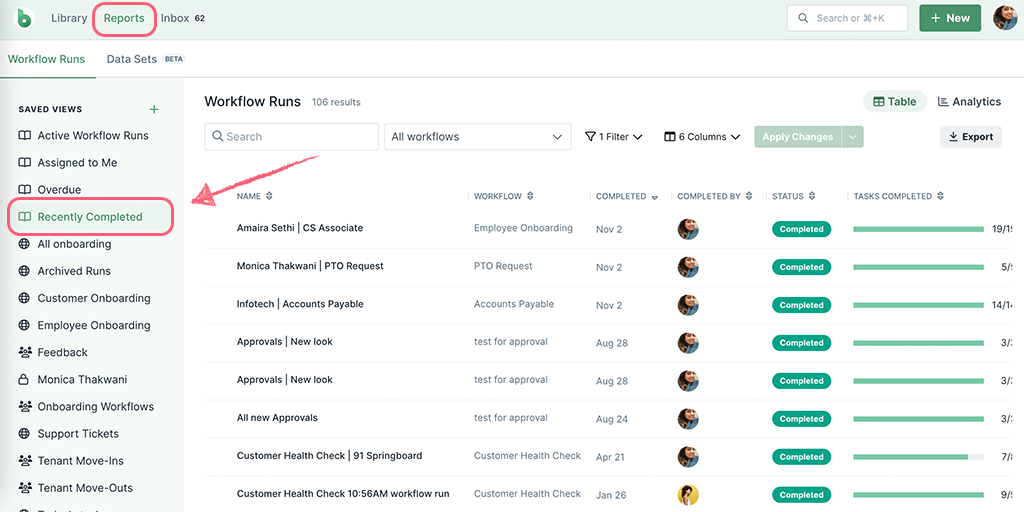The image size is (1024, 512).
Task: Click the group icon beside Tenant Move-Ins
Action: tap(25, 461)
